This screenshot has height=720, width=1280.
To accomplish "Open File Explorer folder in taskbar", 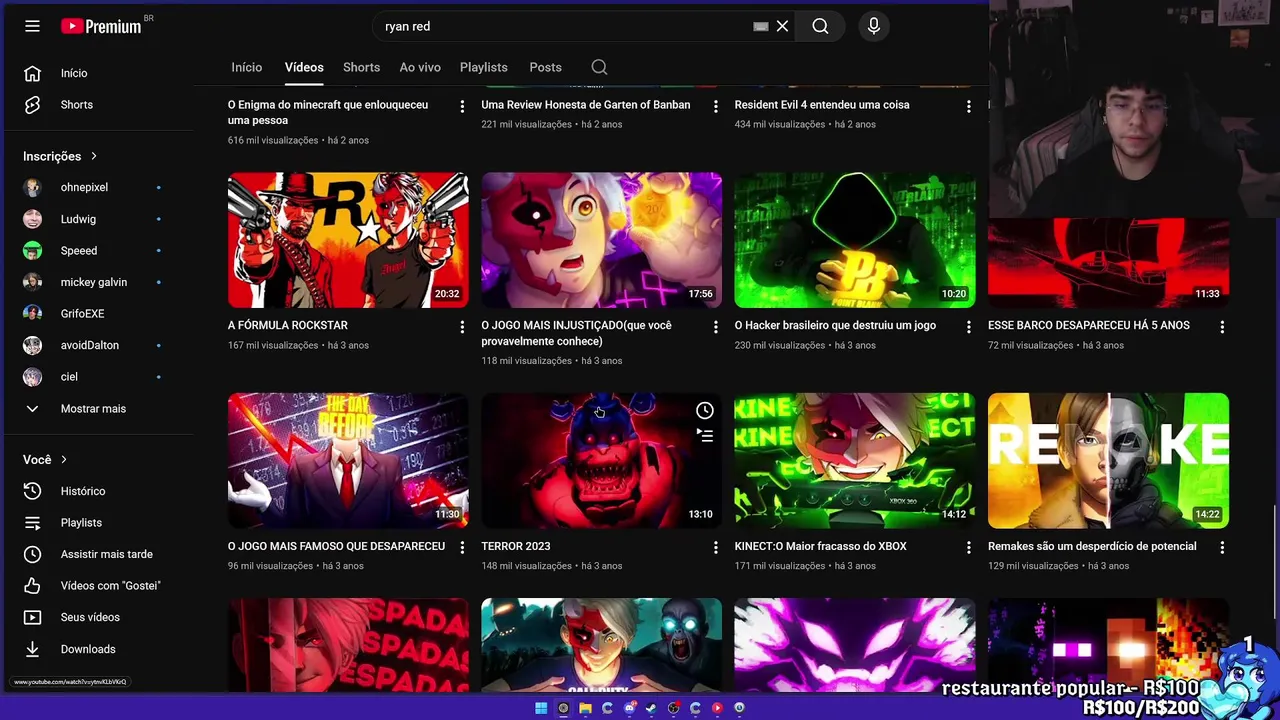I will coord(585,708).
